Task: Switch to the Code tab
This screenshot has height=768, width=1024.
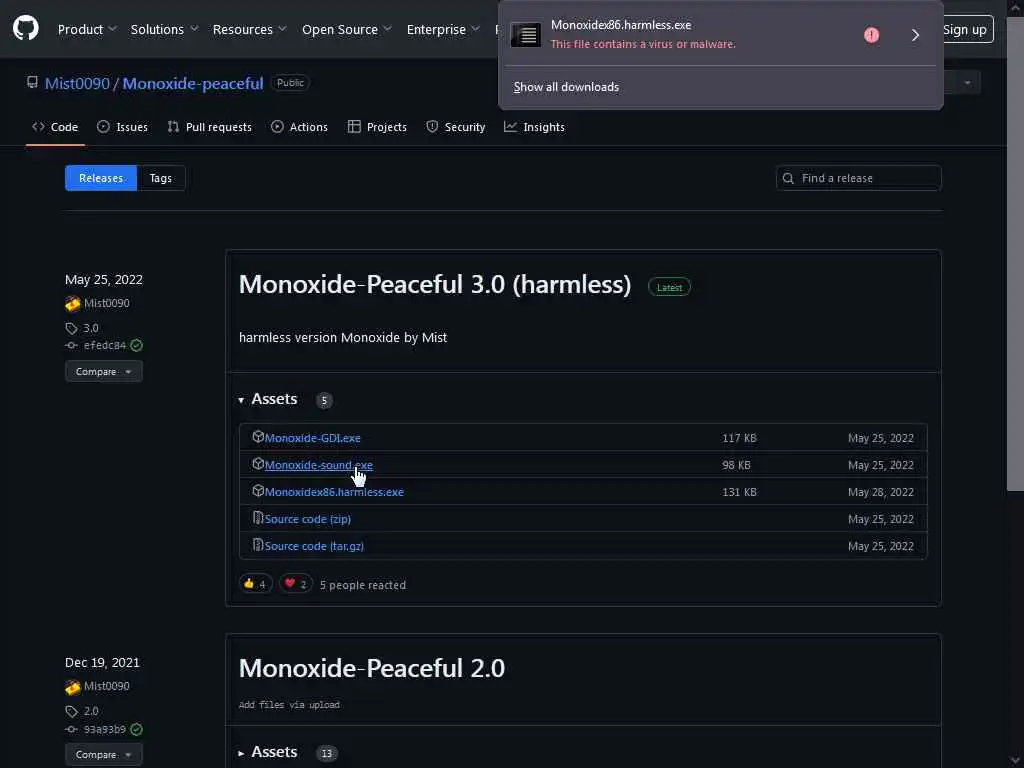Action: (56, 127)
